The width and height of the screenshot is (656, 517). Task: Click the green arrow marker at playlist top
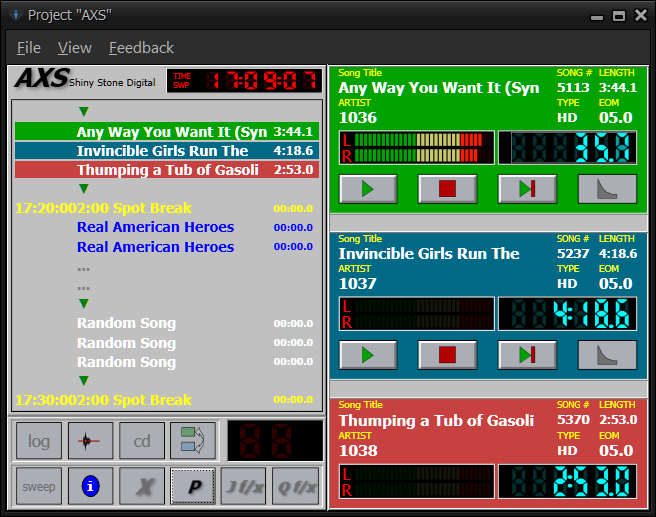84,112
